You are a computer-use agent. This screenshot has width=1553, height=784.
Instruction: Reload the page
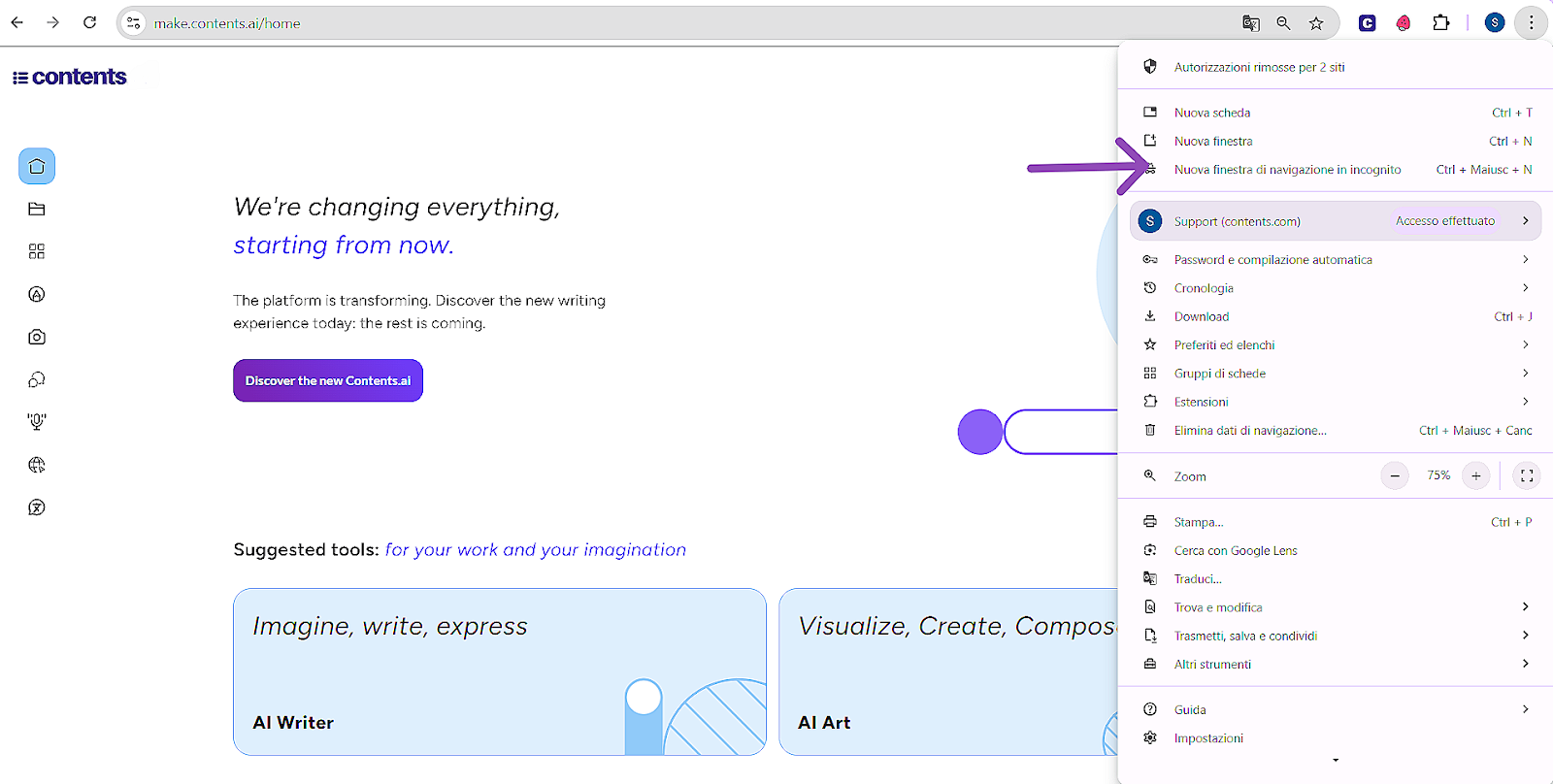[89, 23]
